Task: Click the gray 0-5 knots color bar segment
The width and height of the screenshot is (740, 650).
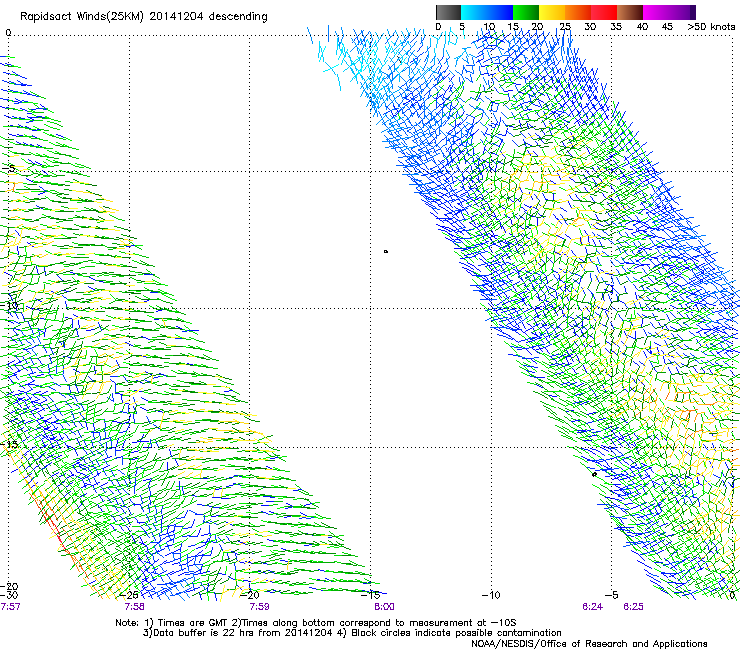Action: [449, 12]
